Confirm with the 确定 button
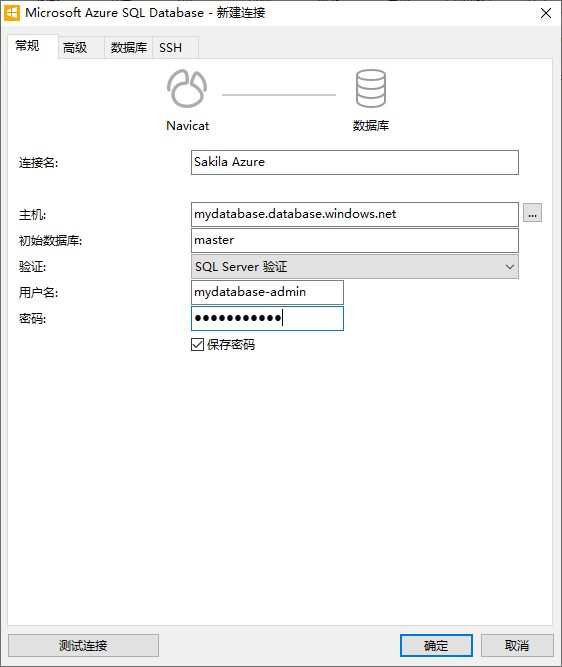 click(x=436, y=645)
